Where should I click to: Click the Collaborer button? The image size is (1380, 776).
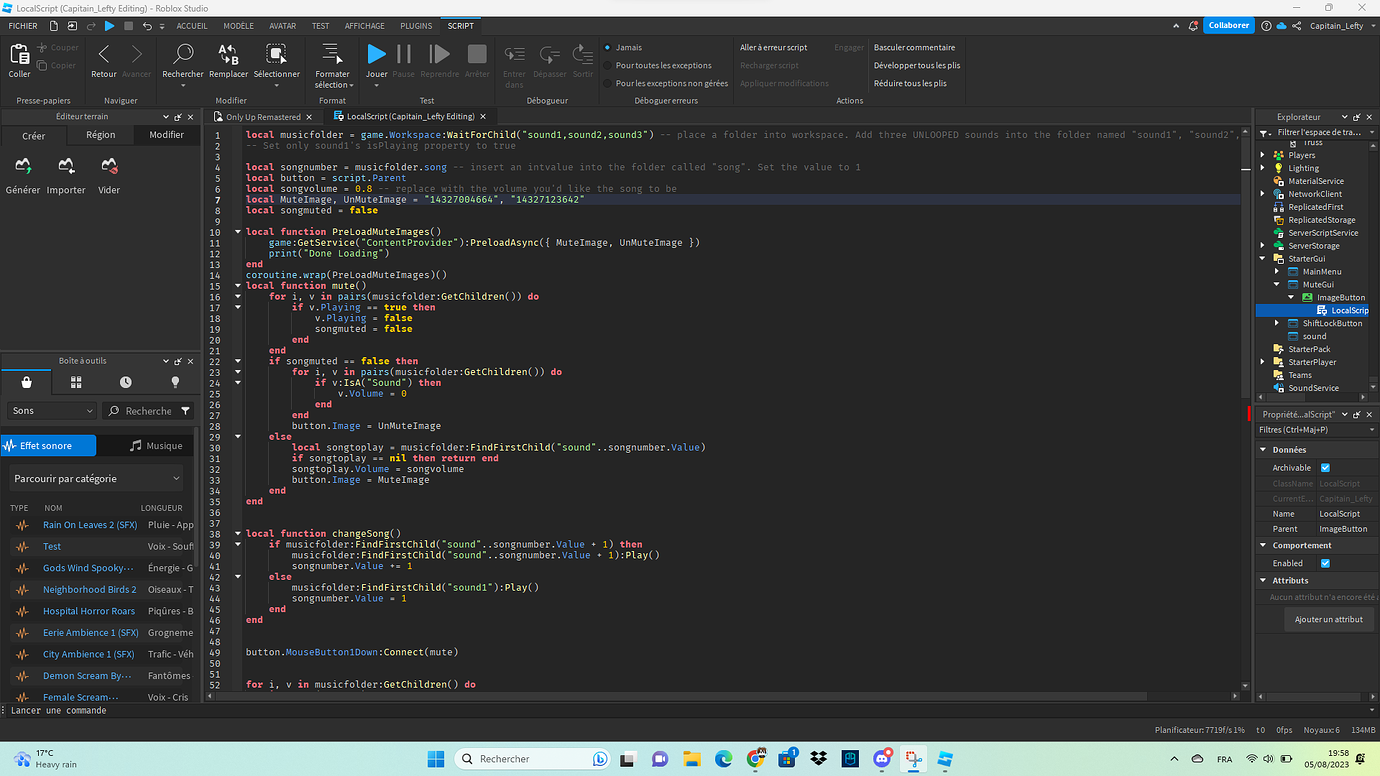1229,25
